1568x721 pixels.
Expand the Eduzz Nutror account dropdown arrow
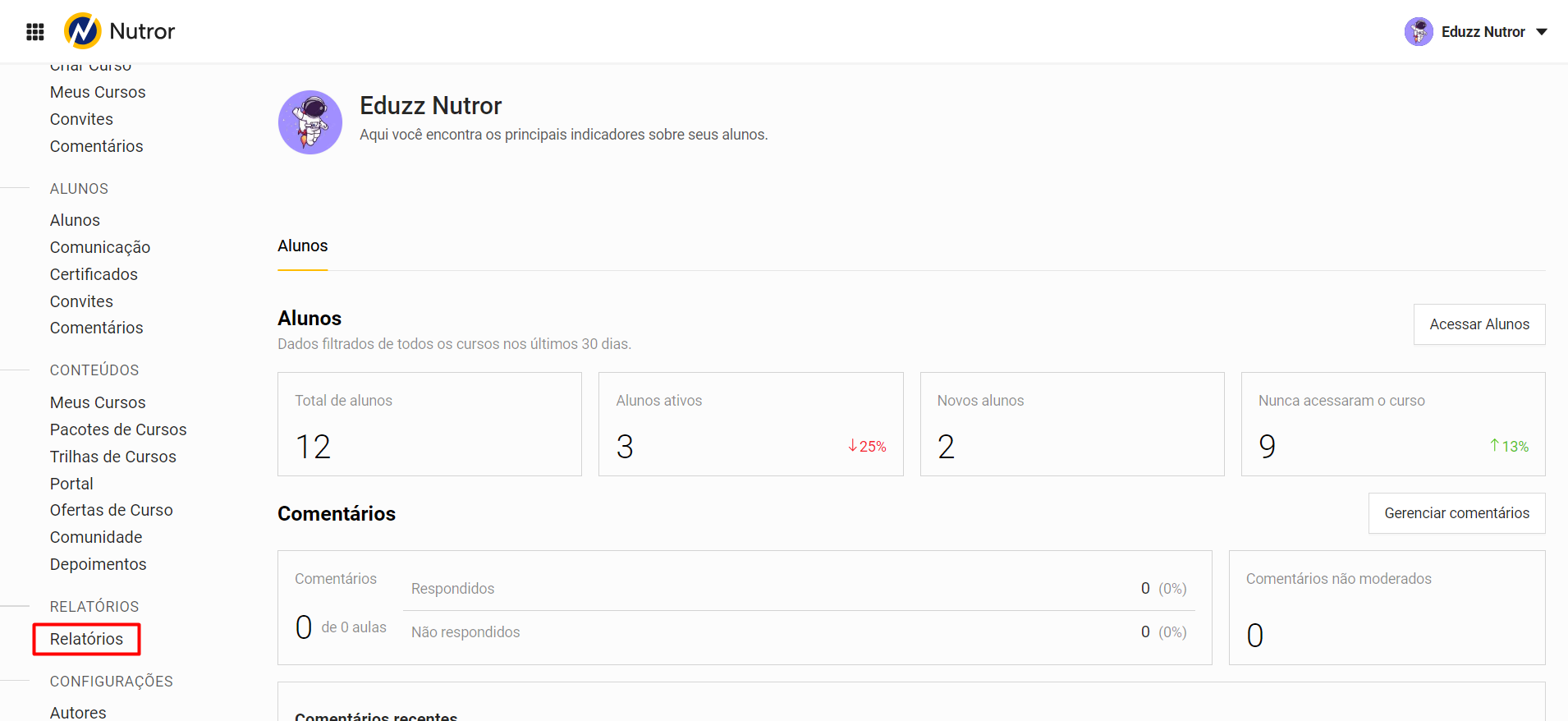1541,32
